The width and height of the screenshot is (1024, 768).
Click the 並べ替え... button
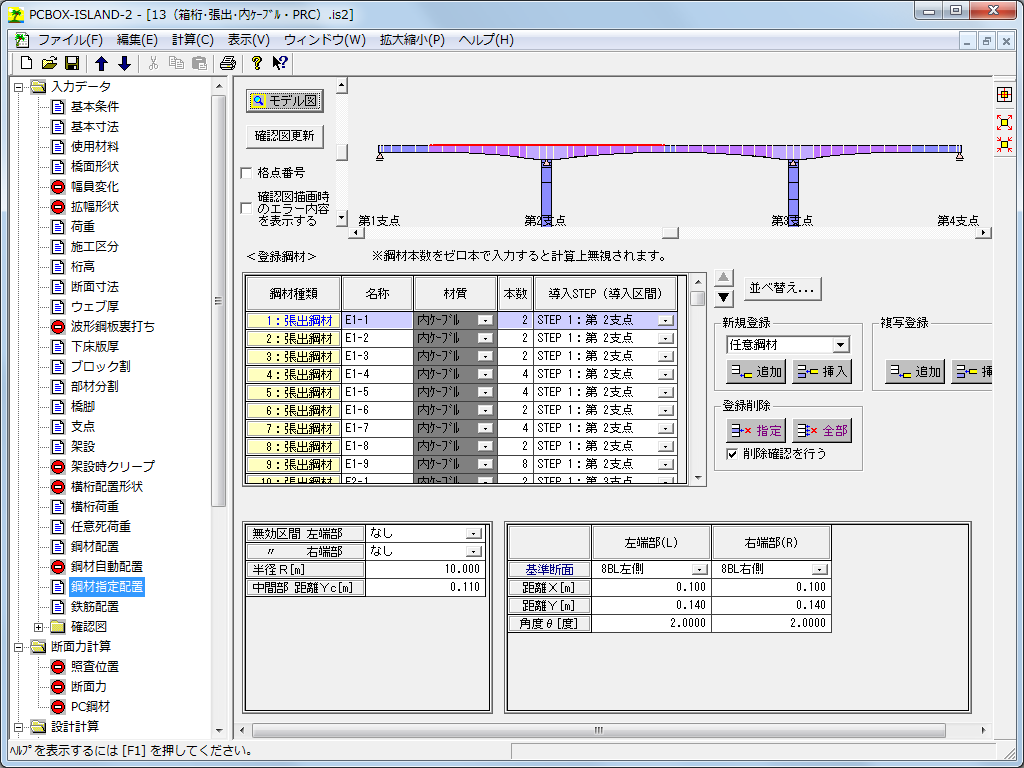pos(783,288)
